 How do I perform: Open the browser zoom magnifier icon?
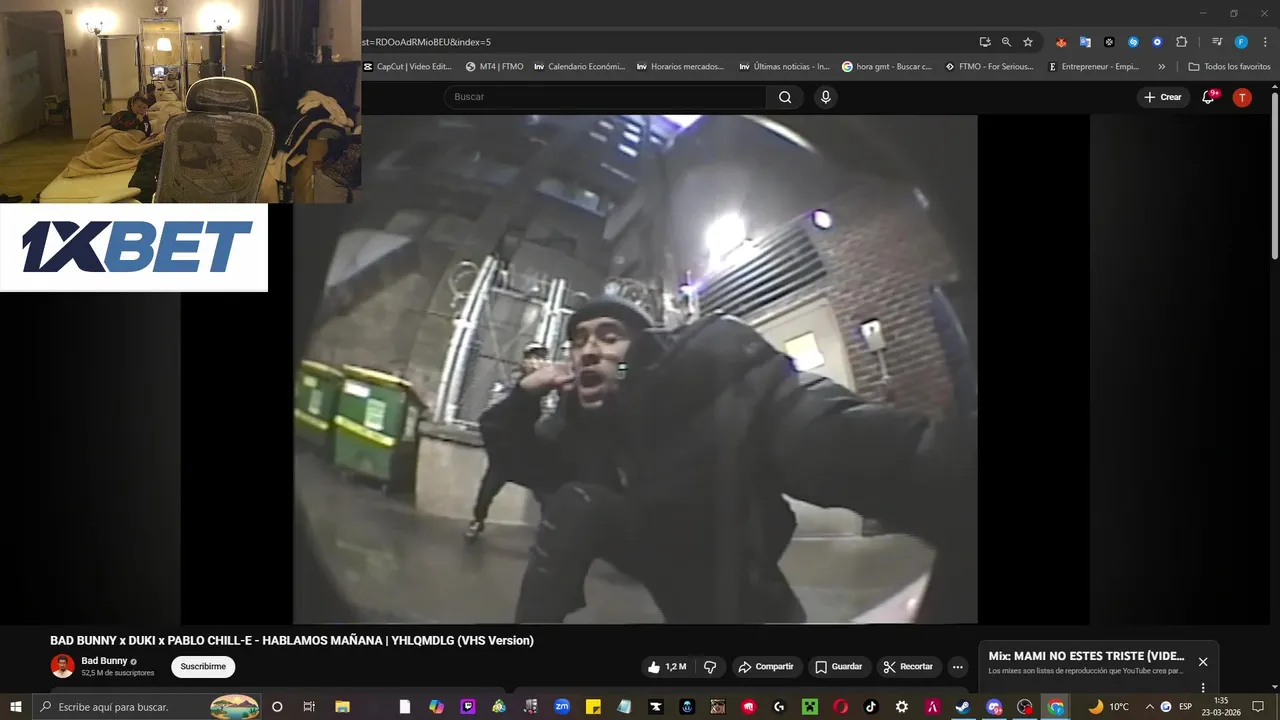1006,42
